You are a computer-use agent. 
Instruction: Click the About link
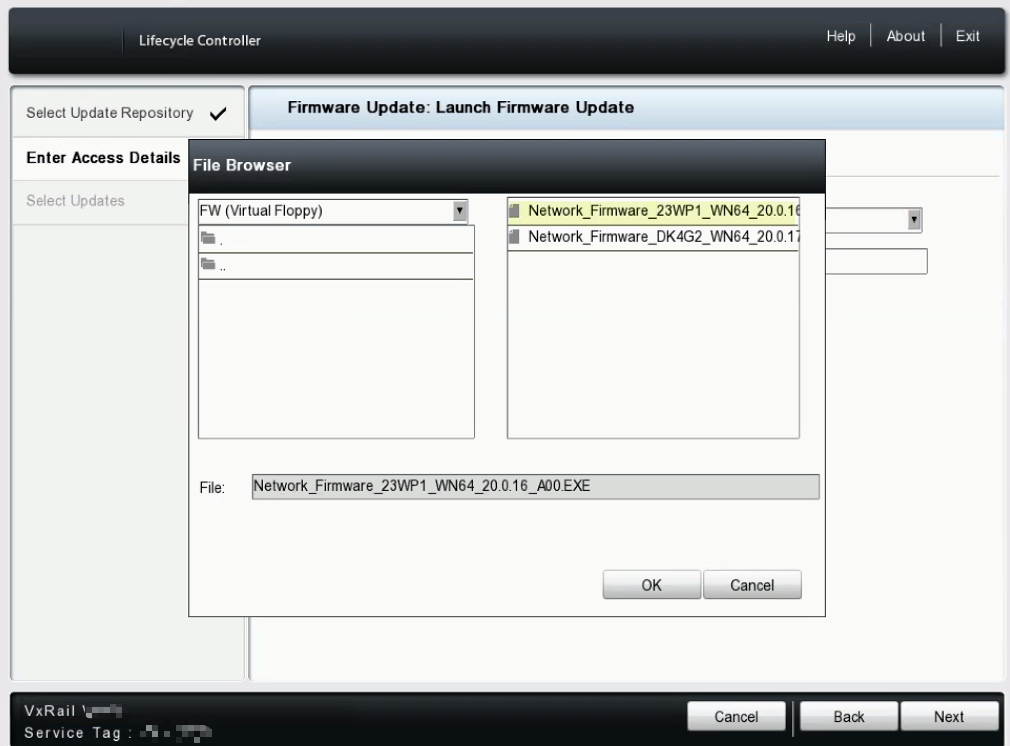[x=905, y=35]
